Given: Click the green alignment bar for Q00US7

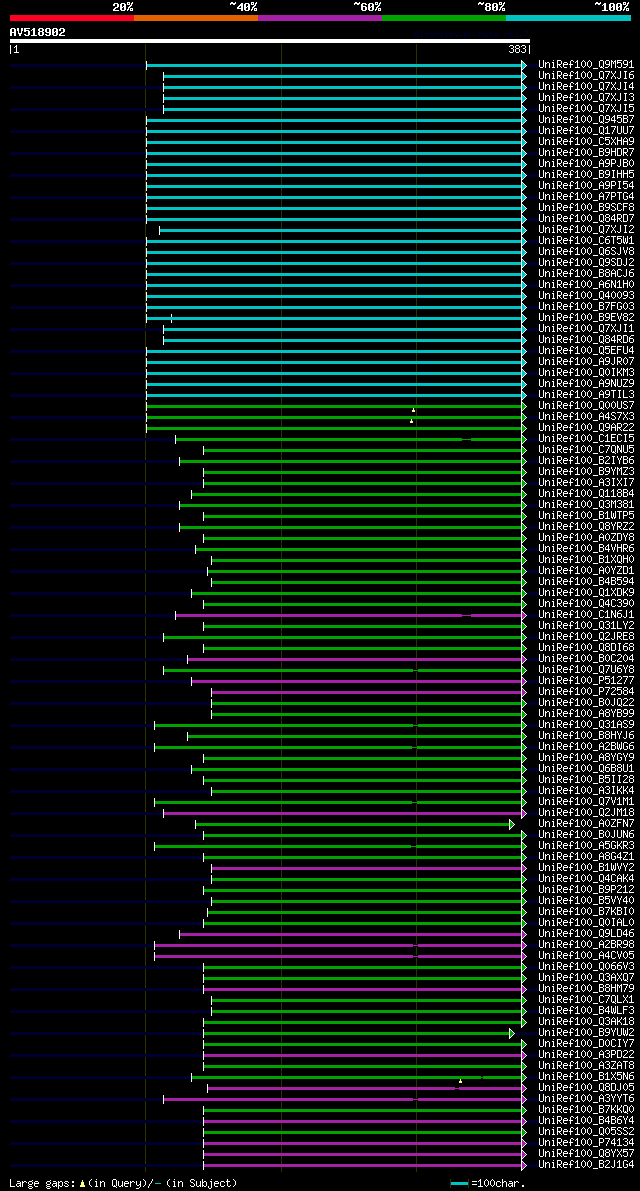Looking at the screenshot, I should click(x=334, y=406).
